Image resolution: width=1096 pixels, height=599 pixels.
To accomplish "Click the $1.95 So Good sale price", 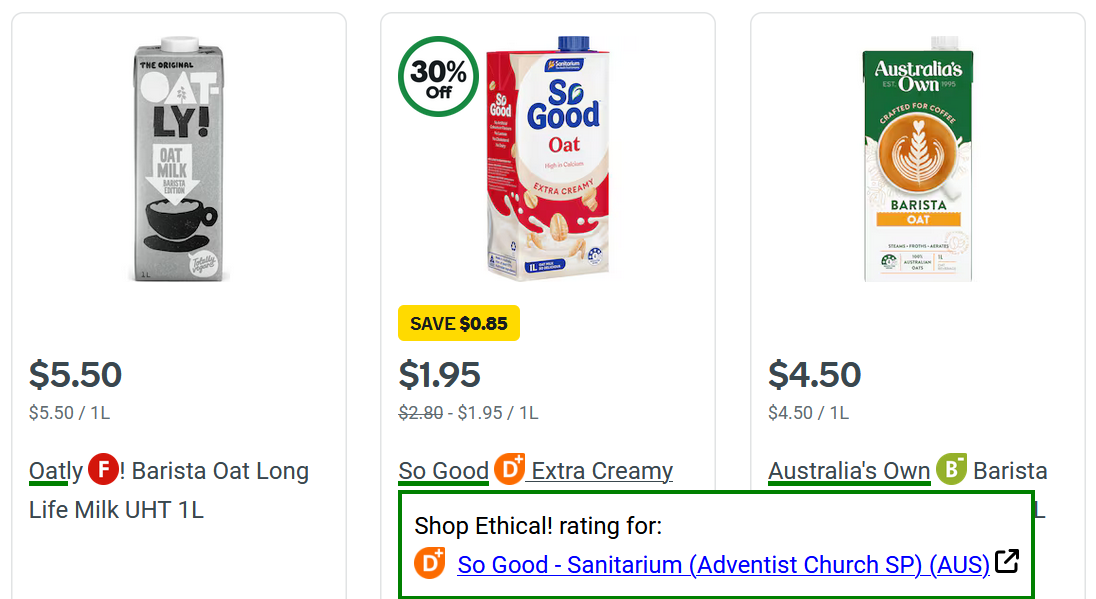I will point(440,375).
